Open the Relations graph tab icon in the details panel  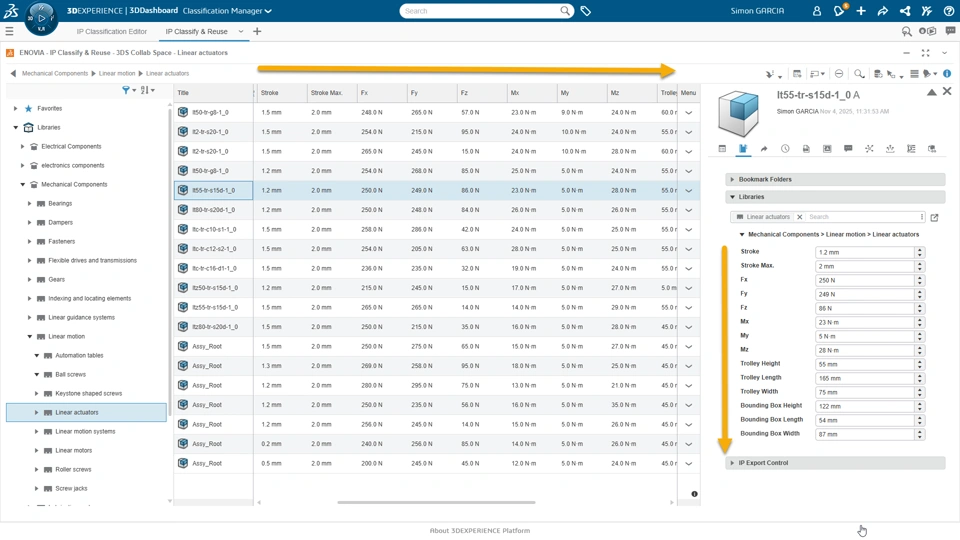[869, 149]
